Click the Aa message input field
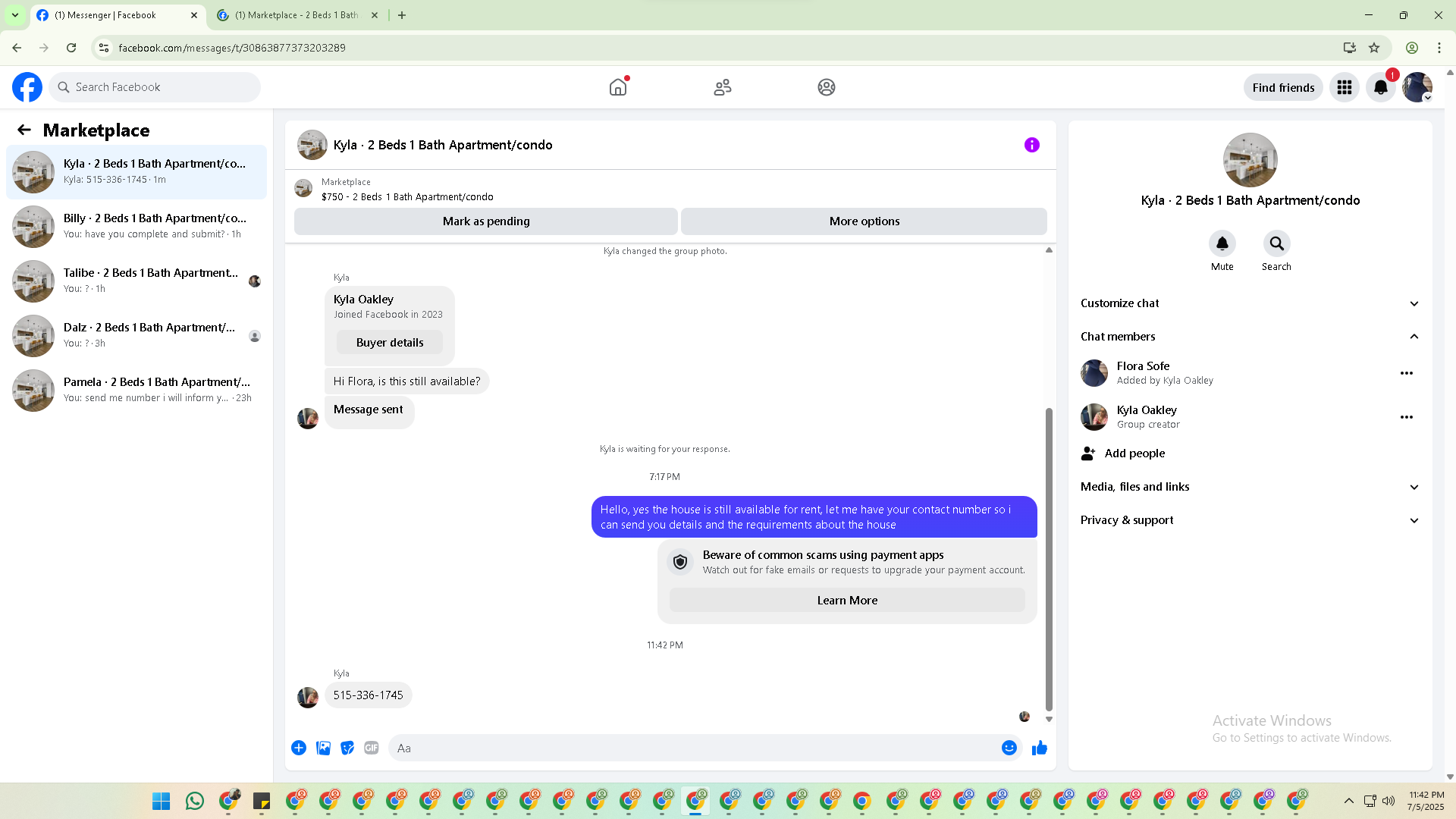 [x=694, y=748]
